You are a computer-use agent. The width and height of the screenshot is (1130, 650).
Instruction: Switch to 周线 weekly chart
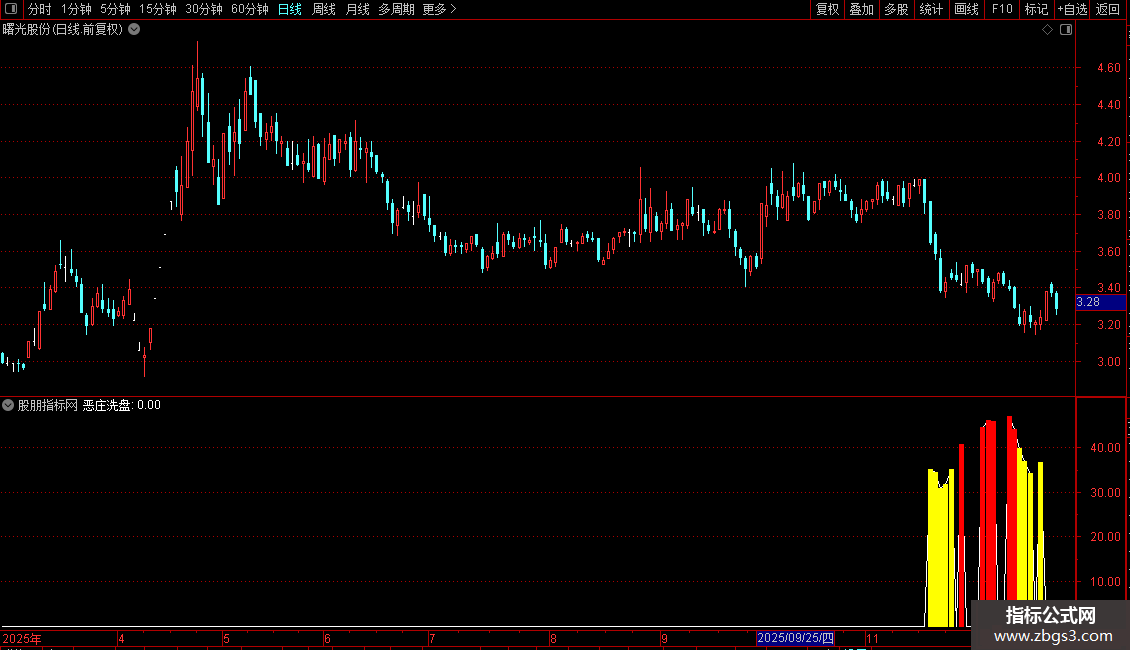(324, 9)
